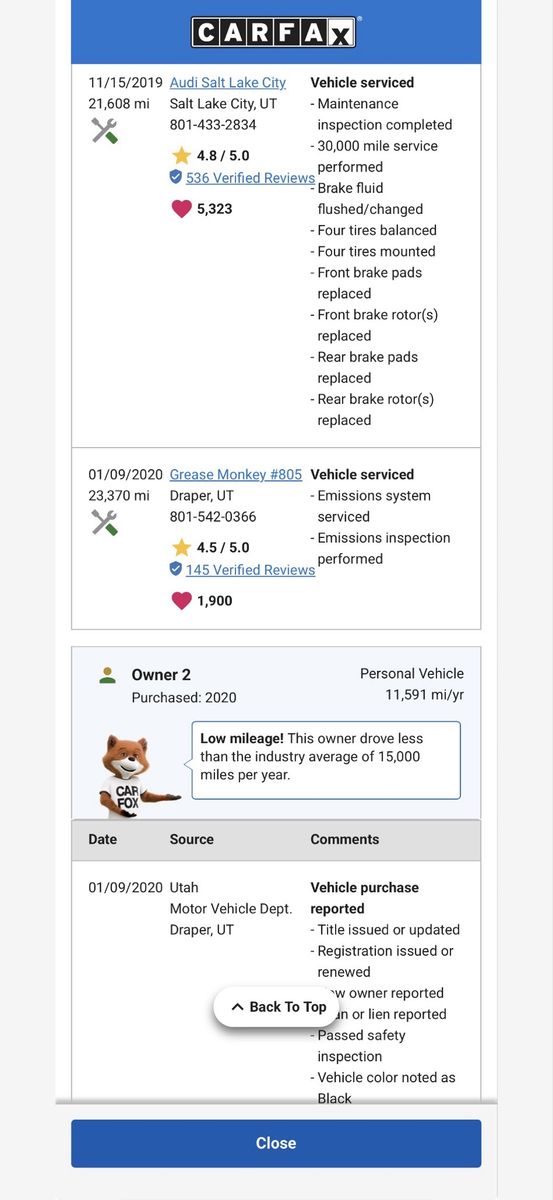Click heart icon with 1,900 favorites
This screenshot has width=553, height=1200.
181,601
